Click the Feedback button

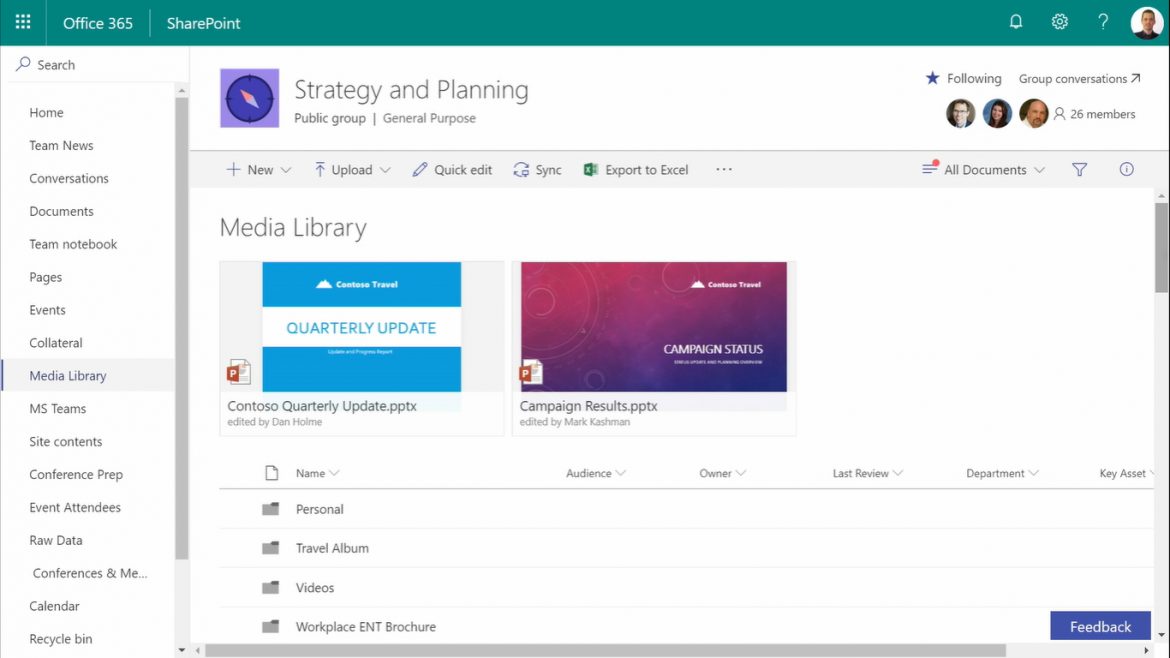(1100, 626)
